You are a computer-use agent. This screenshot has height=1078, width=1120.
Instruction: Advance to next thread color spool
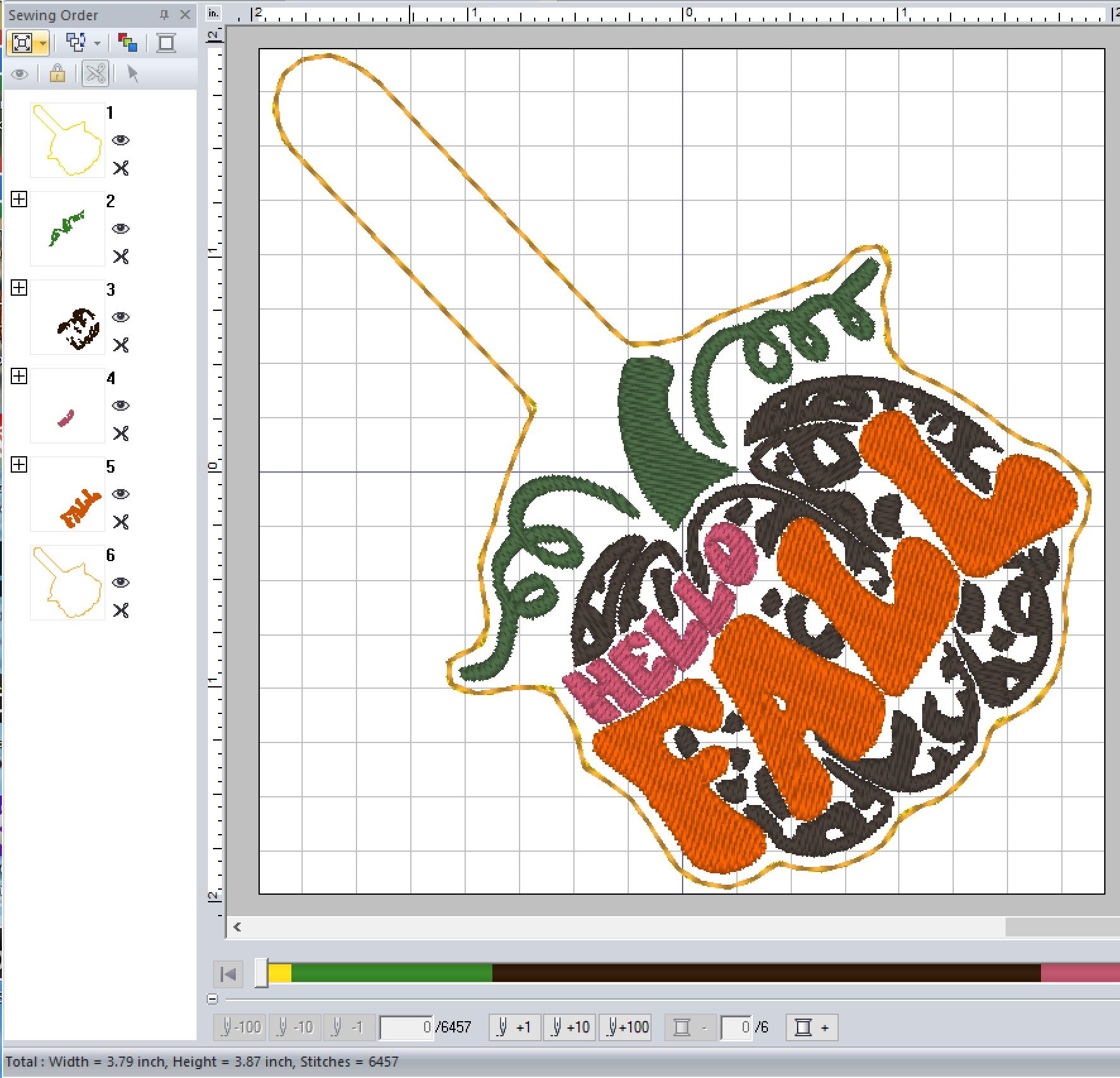(x=812, y=1027)
